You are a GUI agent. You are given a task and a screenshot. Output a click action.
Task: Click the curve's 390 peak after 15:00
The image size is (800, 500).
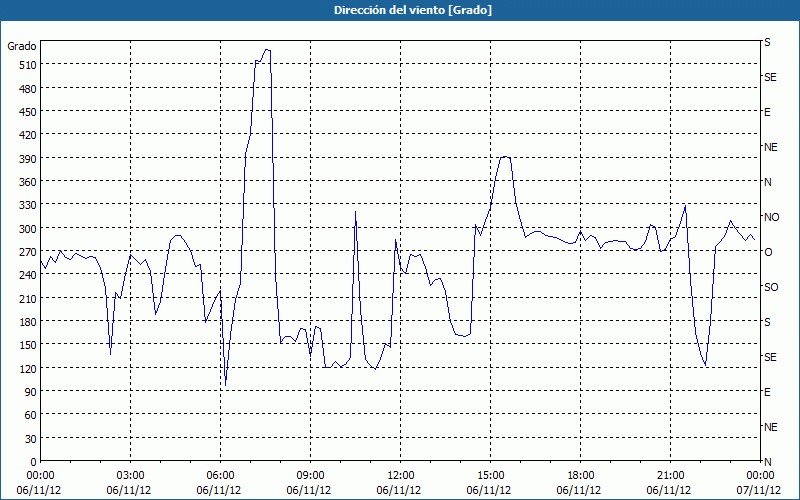504,157
